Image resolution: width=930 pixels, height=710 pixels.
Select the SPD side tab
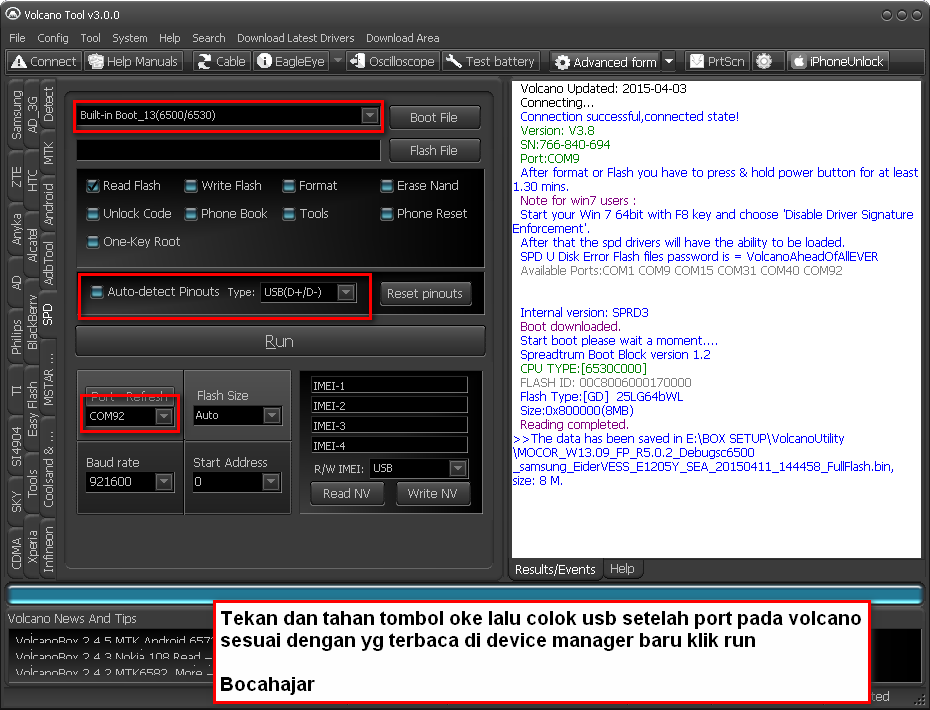[48, 314]
